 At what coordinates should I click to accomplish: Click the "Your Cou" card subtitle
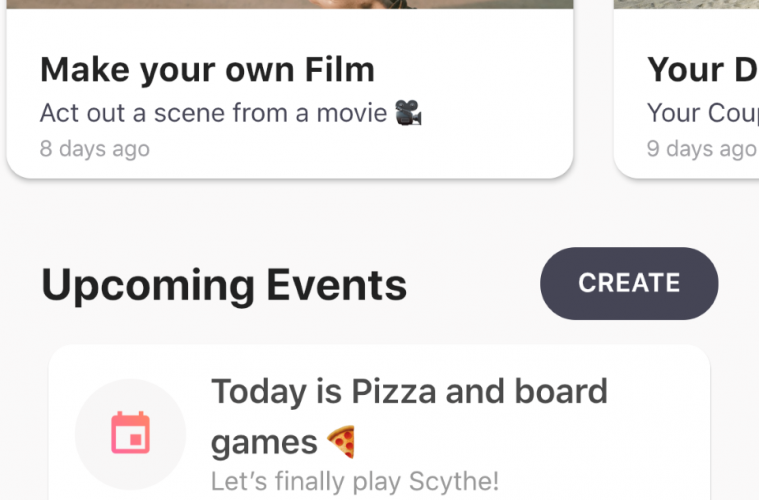click(701, 112)
